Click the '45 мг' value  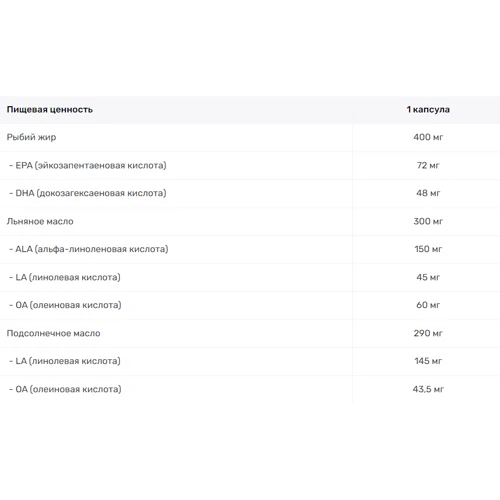tap(428, 277)
